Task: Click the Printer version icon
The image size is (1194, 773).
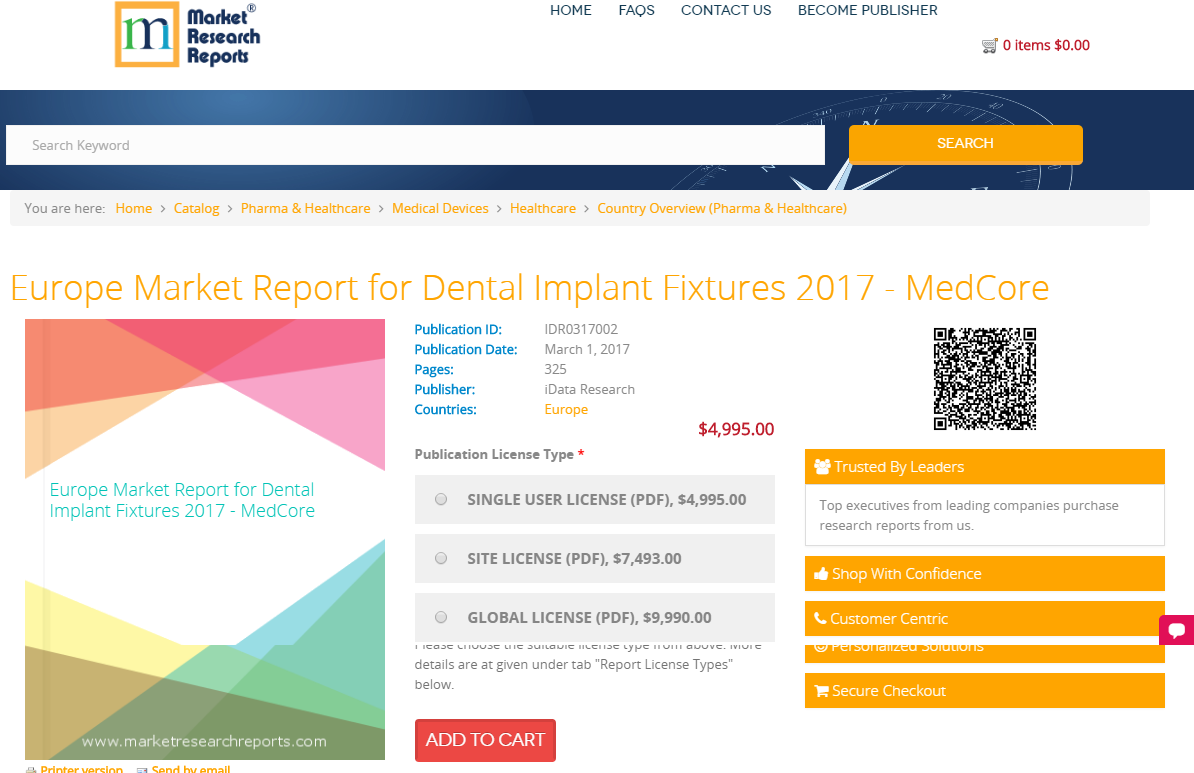Action: point(30,769)
